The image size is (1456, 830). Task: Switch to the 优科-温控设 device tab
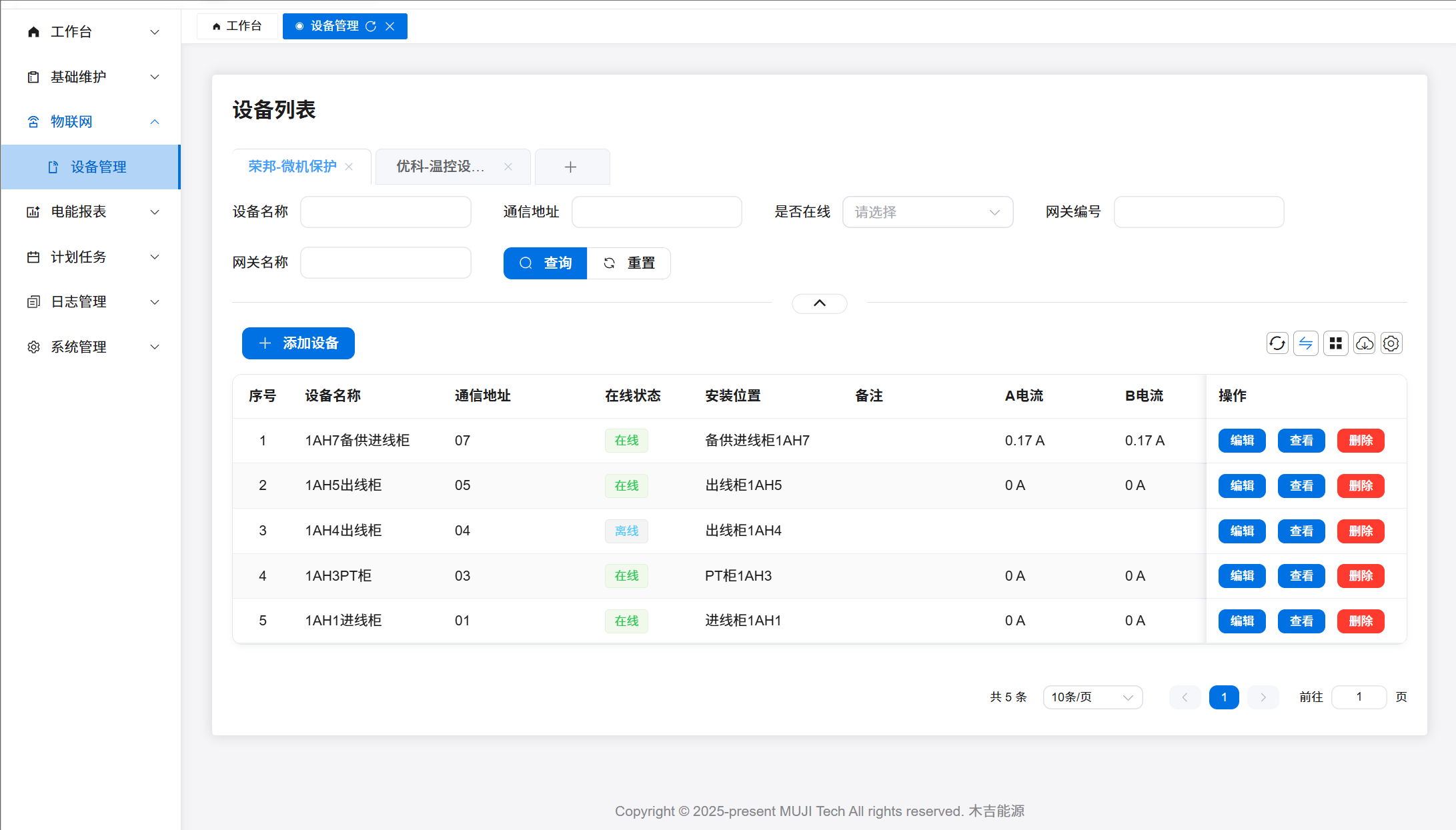[440, 167]
